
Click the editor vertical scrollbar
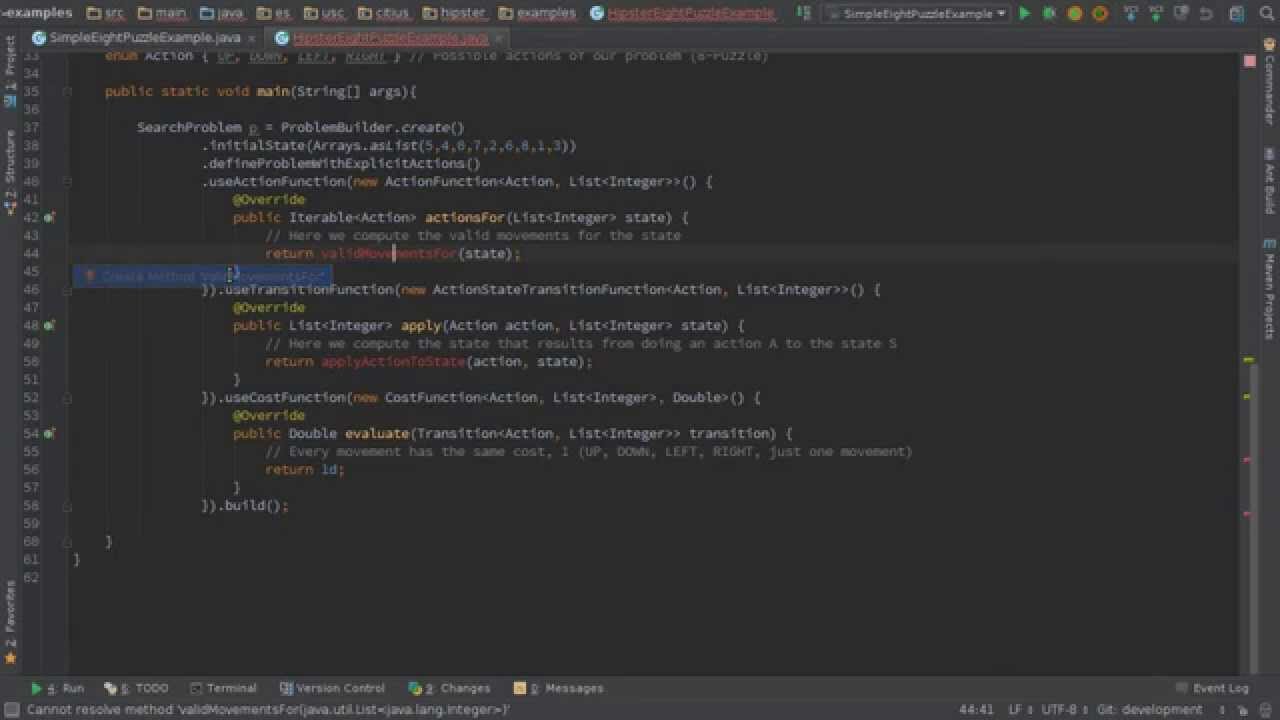pyautogui.click(x=1256, y=518)
